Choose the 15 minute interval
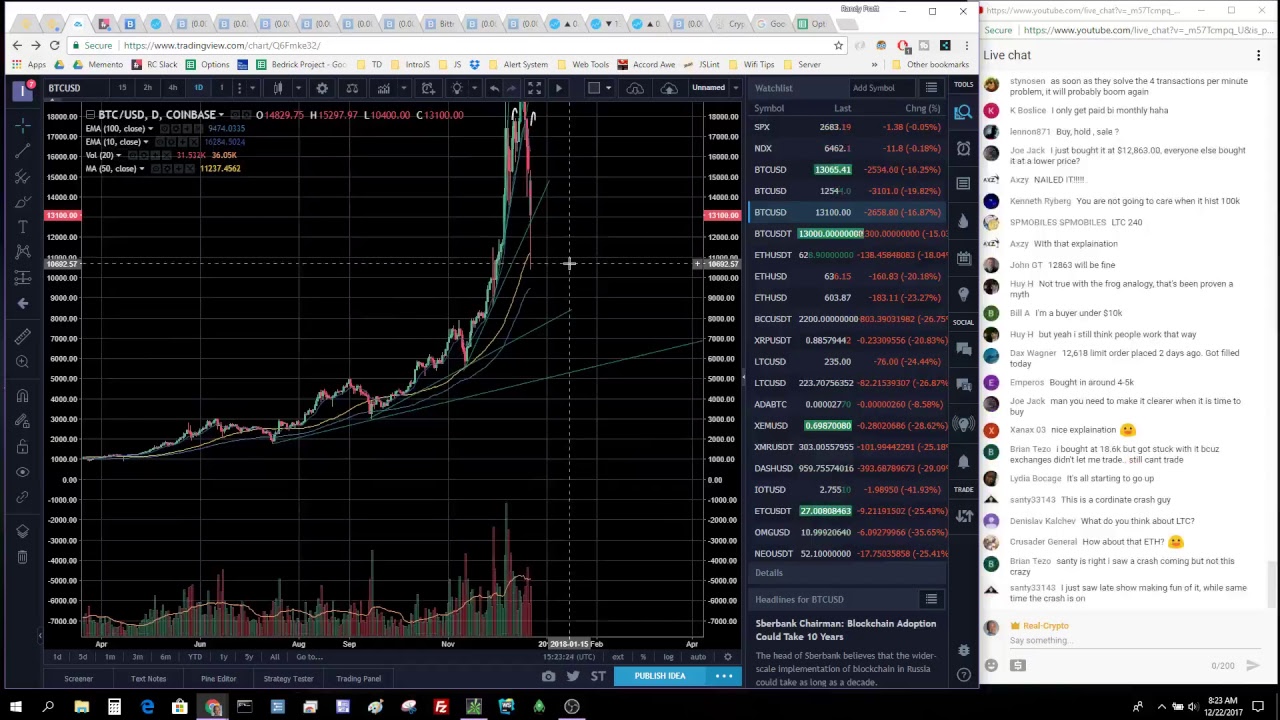This screenshot has height=720, width=1280. click(122, 88)
